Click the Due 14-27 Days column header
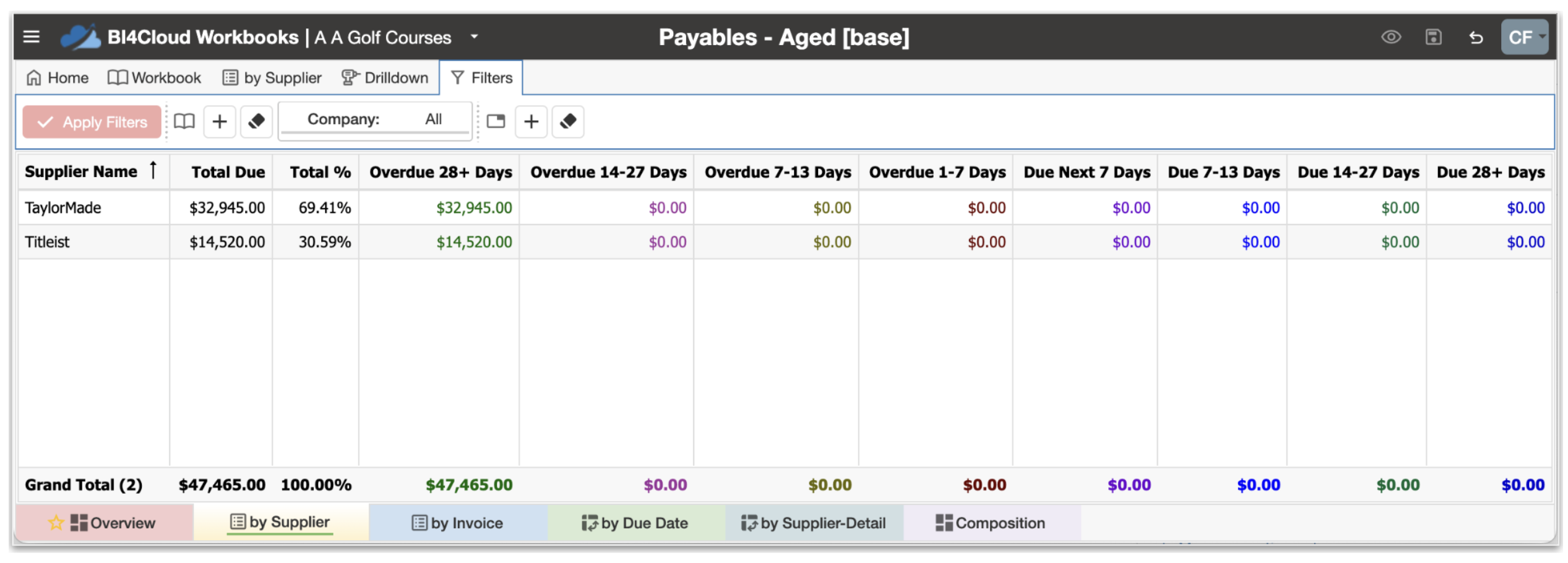Image resolution: width=1568 pixels, height=563 pixels. [x=1358, y=173]
